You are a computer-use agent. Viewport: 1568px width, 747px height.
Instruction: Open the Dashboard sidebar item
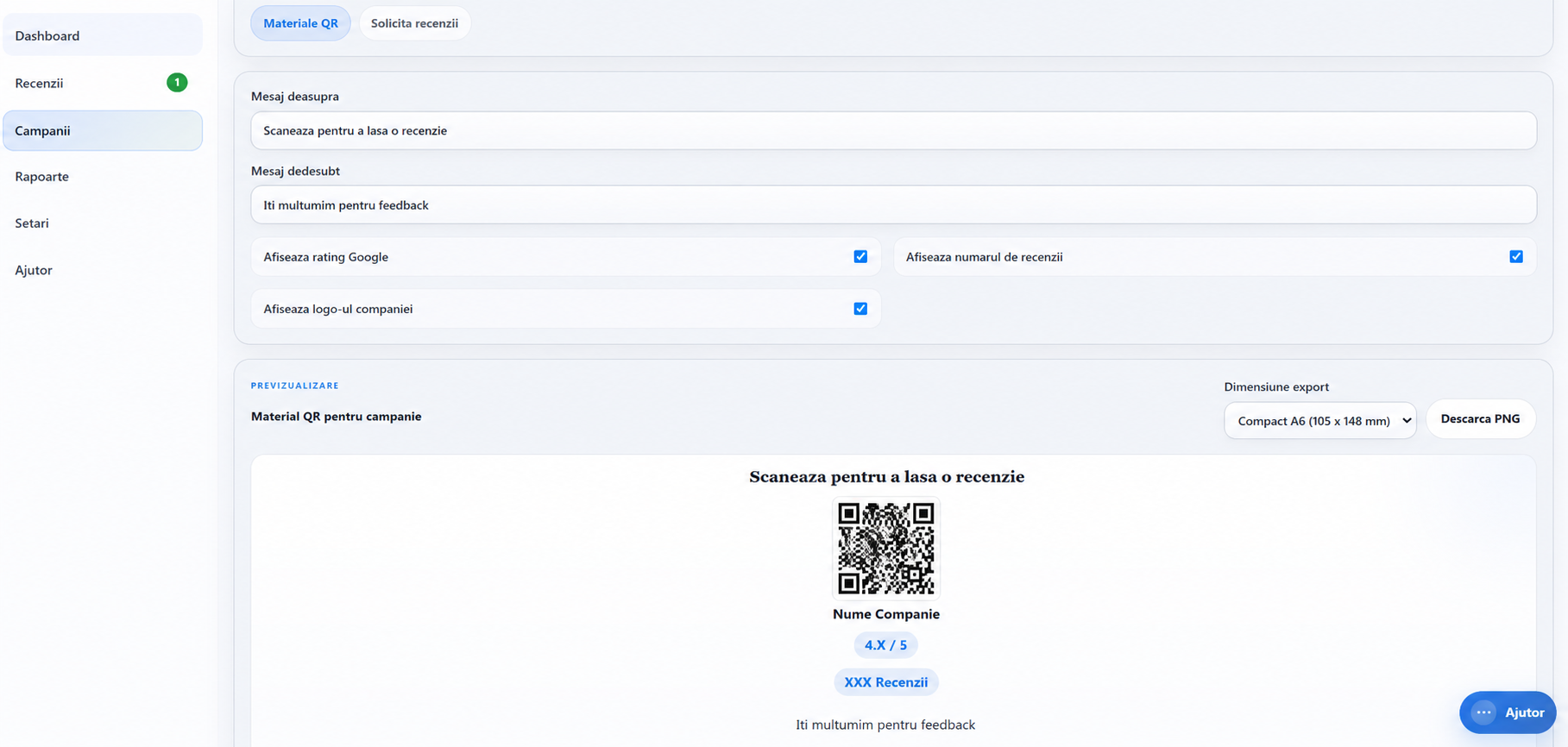(x=103, y=35)
